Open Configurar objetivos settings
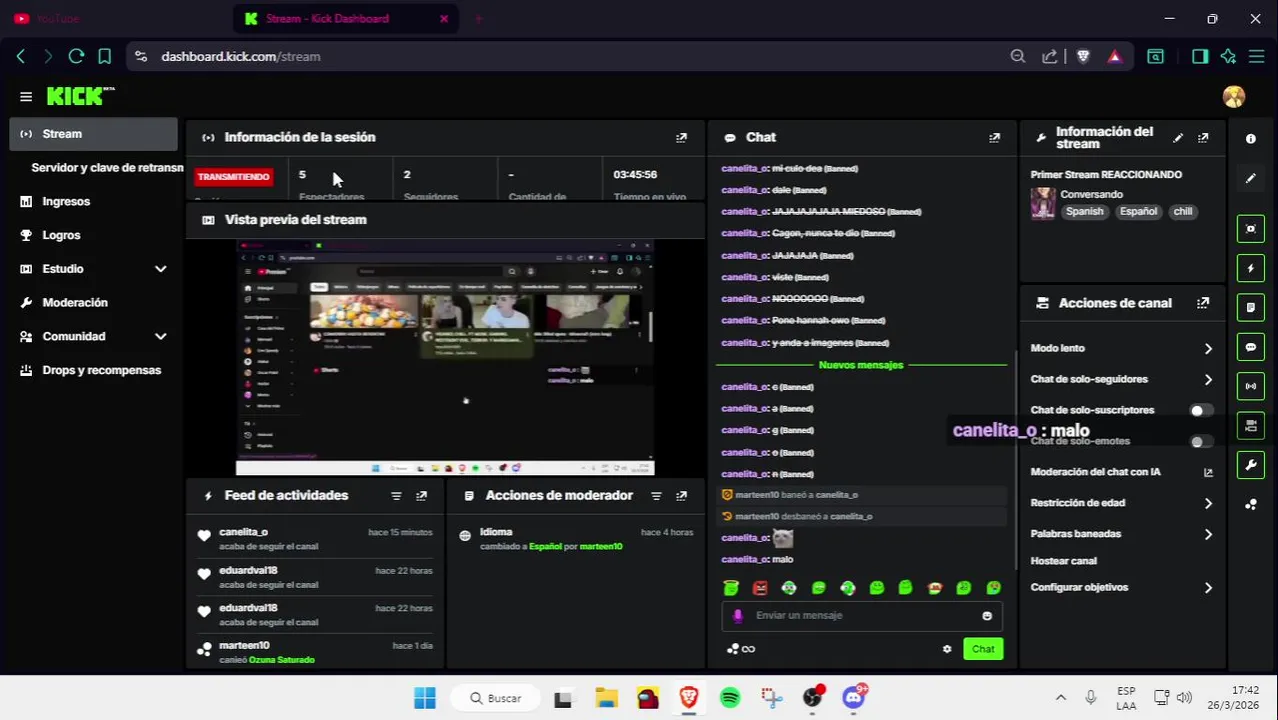The width and height of the screenshot is (1278, 720). (1122, 587)
